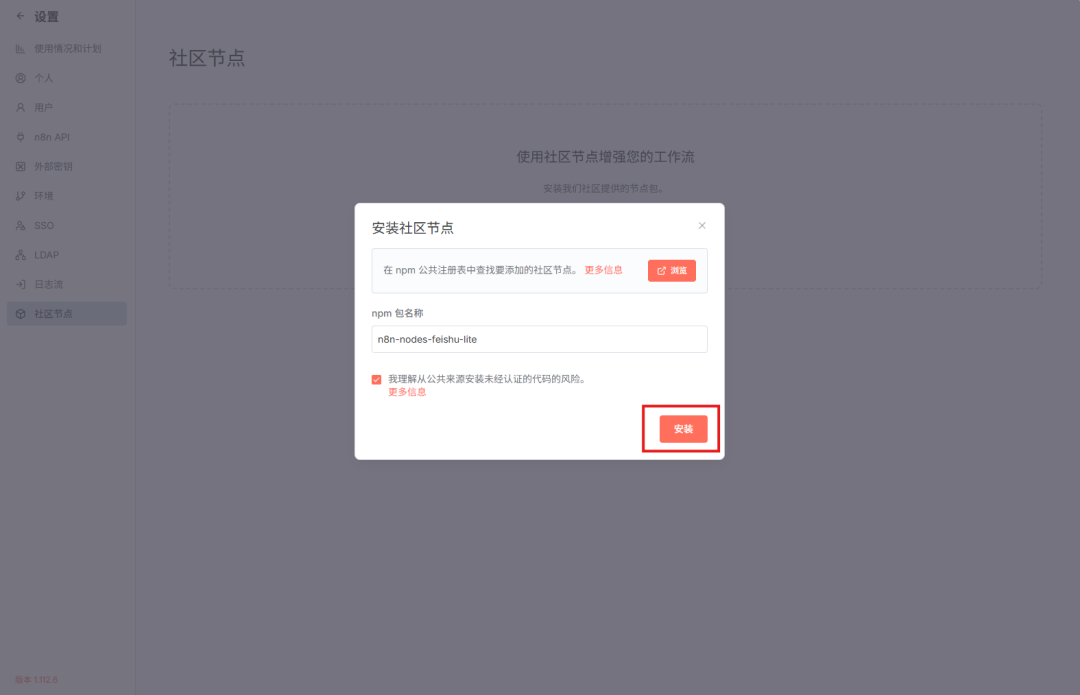Click the 浏览 browse button
The width and height of the screenshot is (1080, 695).
point(671,271)
